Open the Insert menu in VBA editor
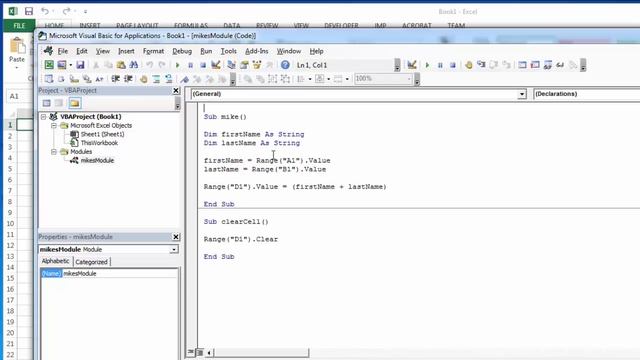Screen dimensions: 640x360 (x=126, y=51)
